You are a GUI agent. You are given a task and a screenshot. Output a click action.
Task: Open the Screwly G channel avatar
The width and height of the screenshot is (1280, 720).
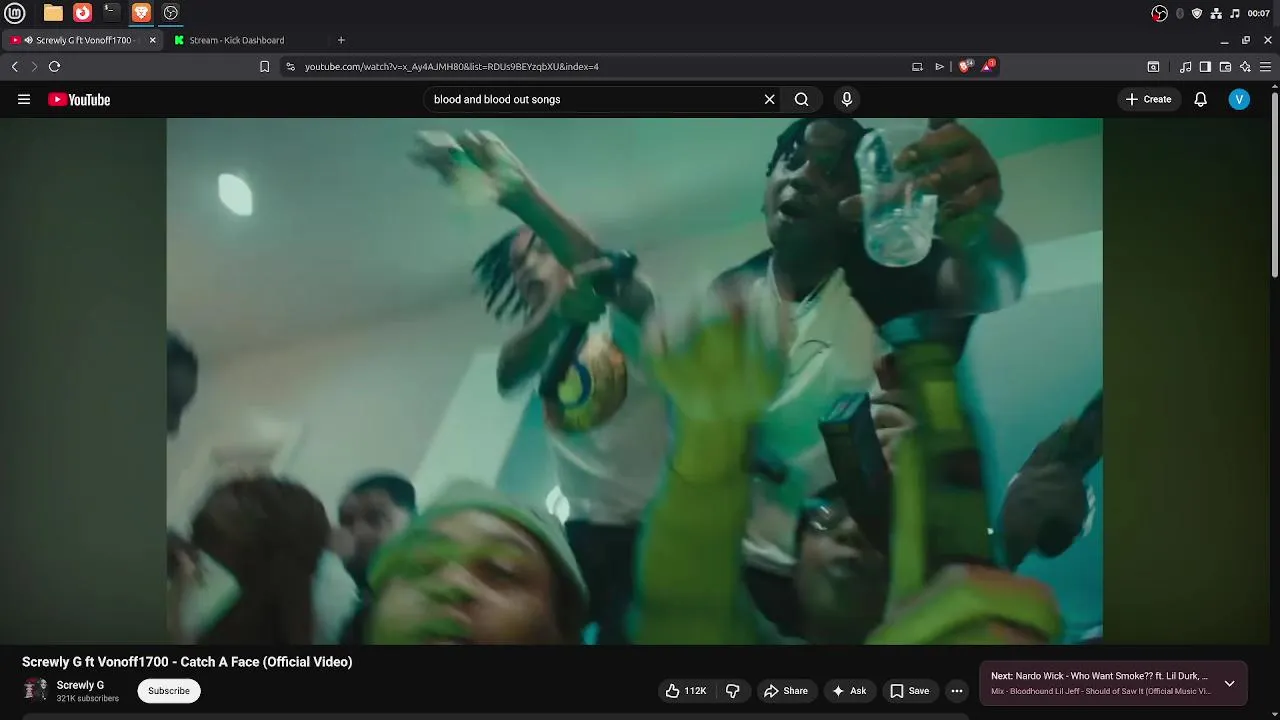coord(35,690)
